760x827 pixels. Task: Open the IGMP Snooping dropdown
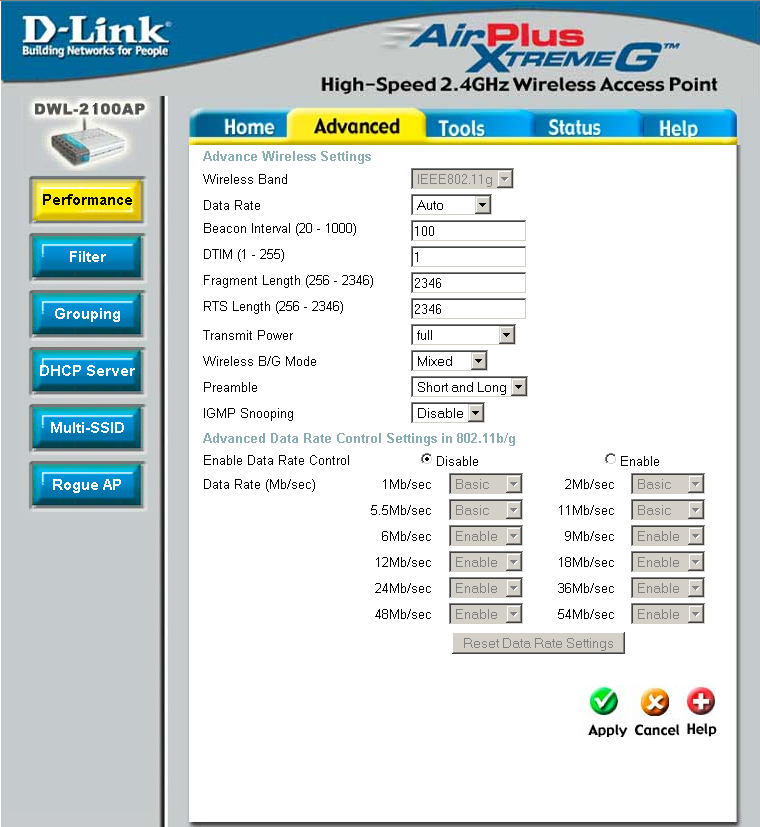[x=447, y=413]
